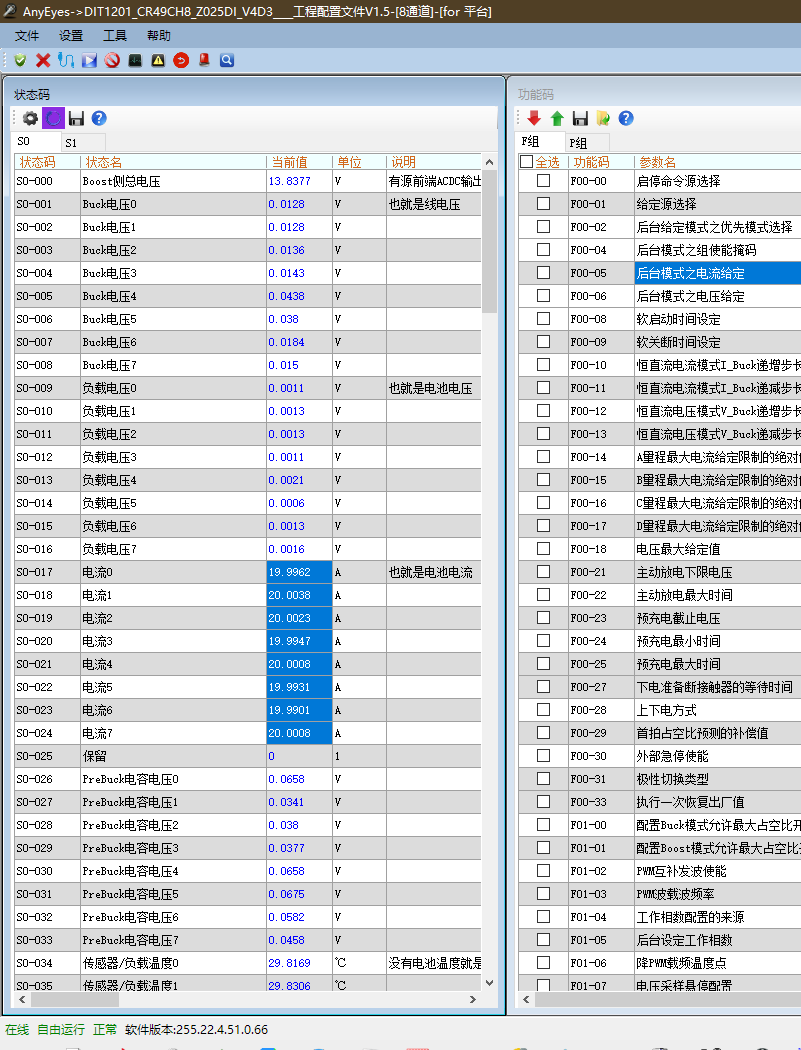801x1050 pixels.
Task: Click the 状态名 column header
Action: point(173,162)
